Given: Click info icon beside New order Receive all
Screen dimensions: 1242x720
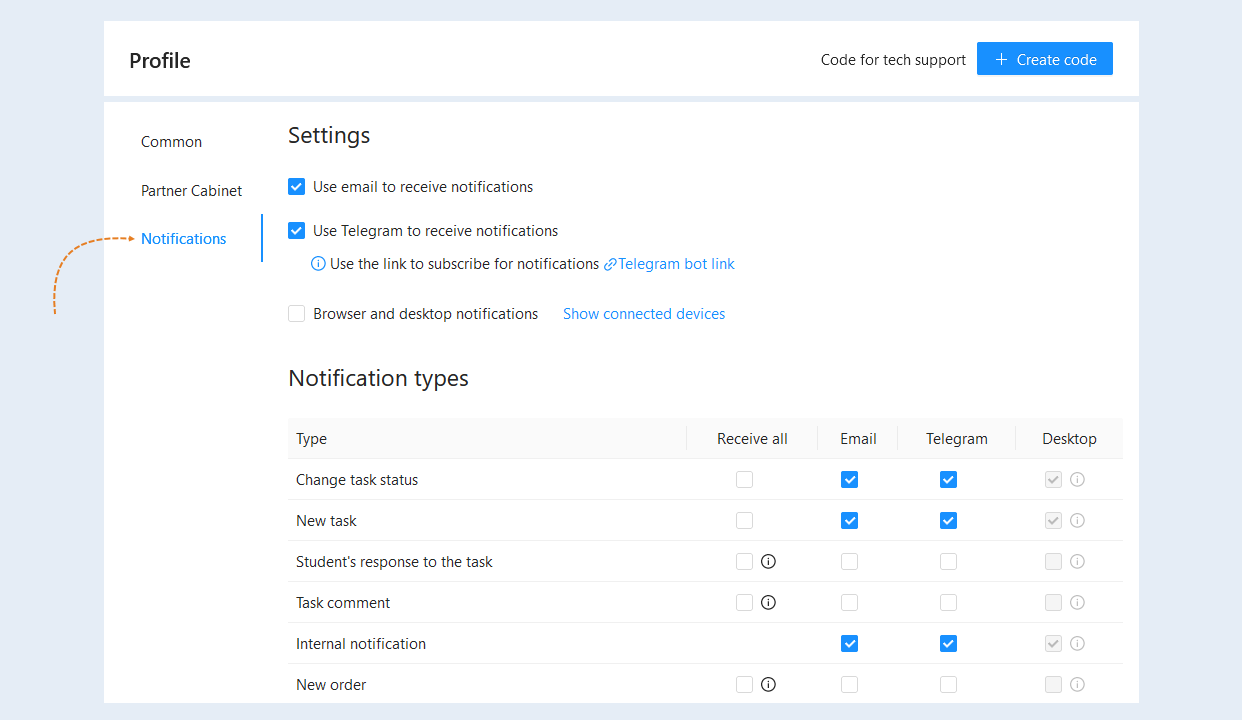Looking at the screenshot, I should pyautogui.click(x=768, y=685).
